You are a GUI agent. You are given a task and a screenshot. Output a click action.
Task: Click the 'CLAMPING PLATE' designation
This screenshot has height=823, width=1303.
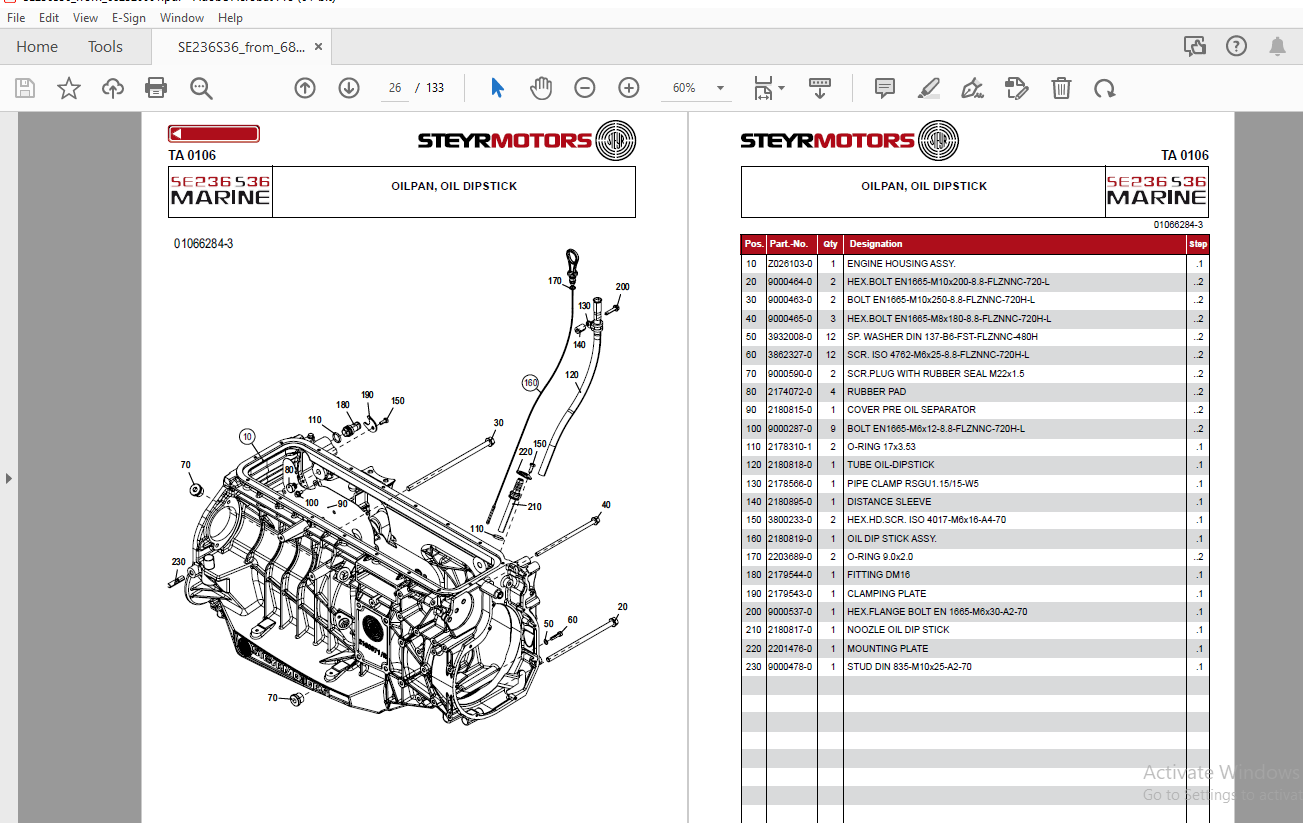[886, 593]
